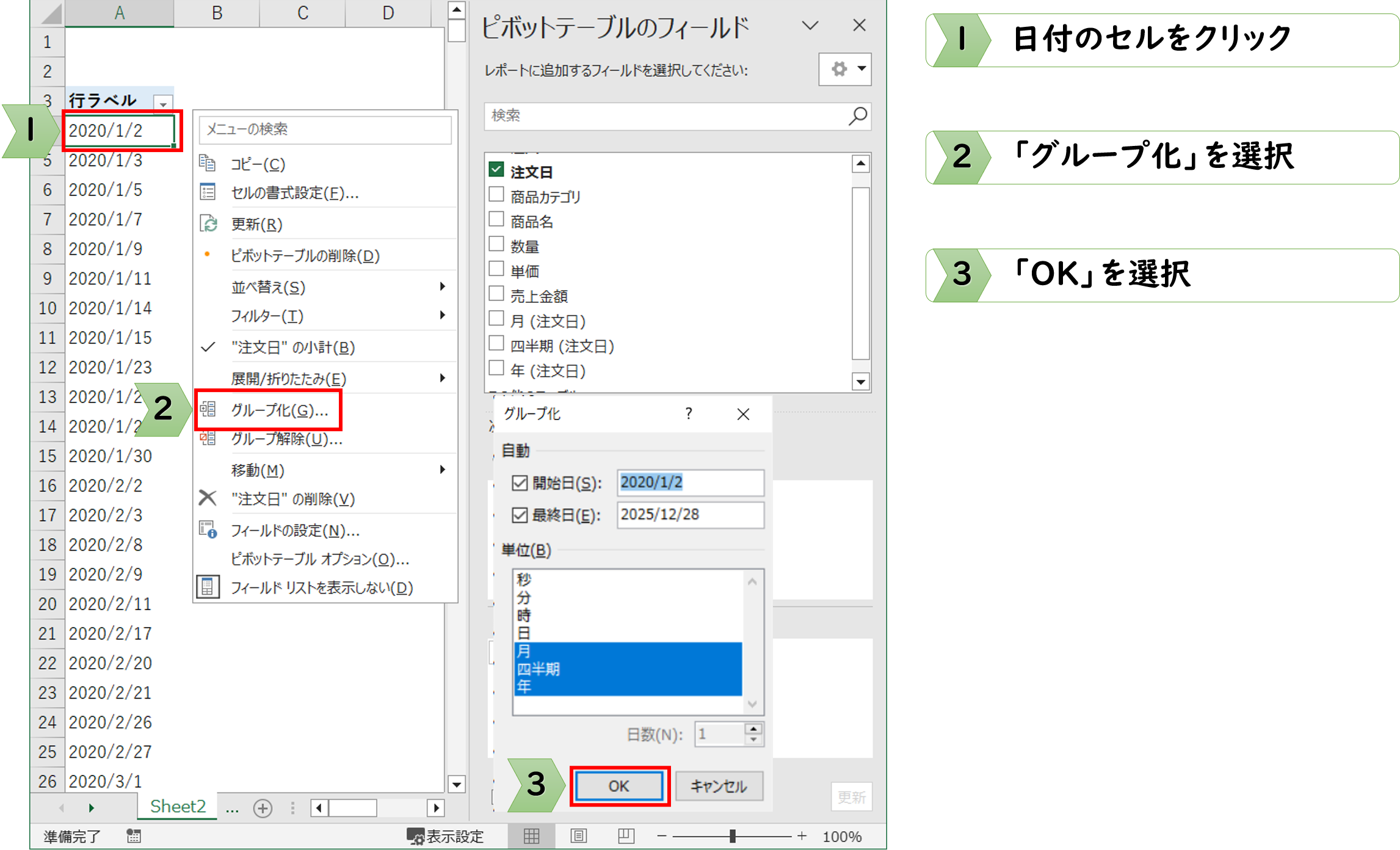
Task: Enable the 売上金額 field checkbox
Action: (495, 293)
